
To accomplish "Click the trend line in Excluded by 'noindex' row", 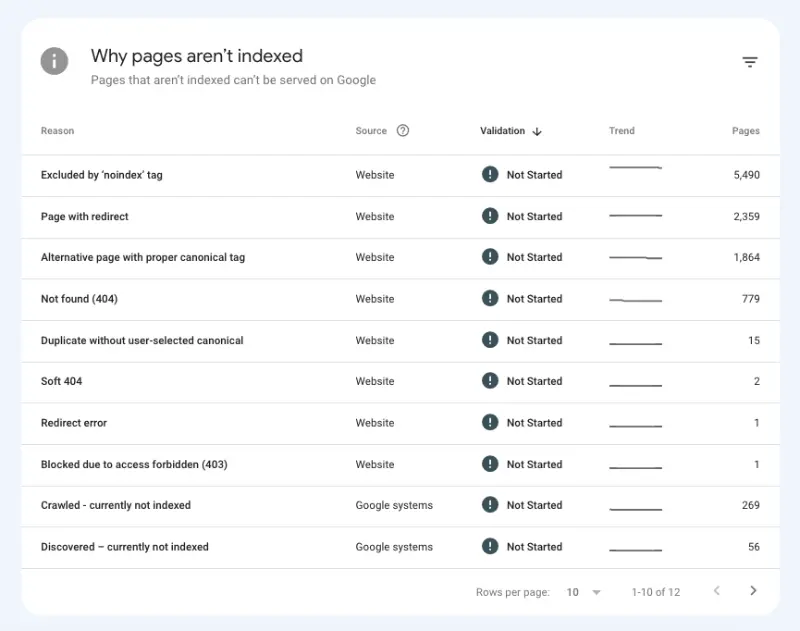I will click(x=635, y=167).
